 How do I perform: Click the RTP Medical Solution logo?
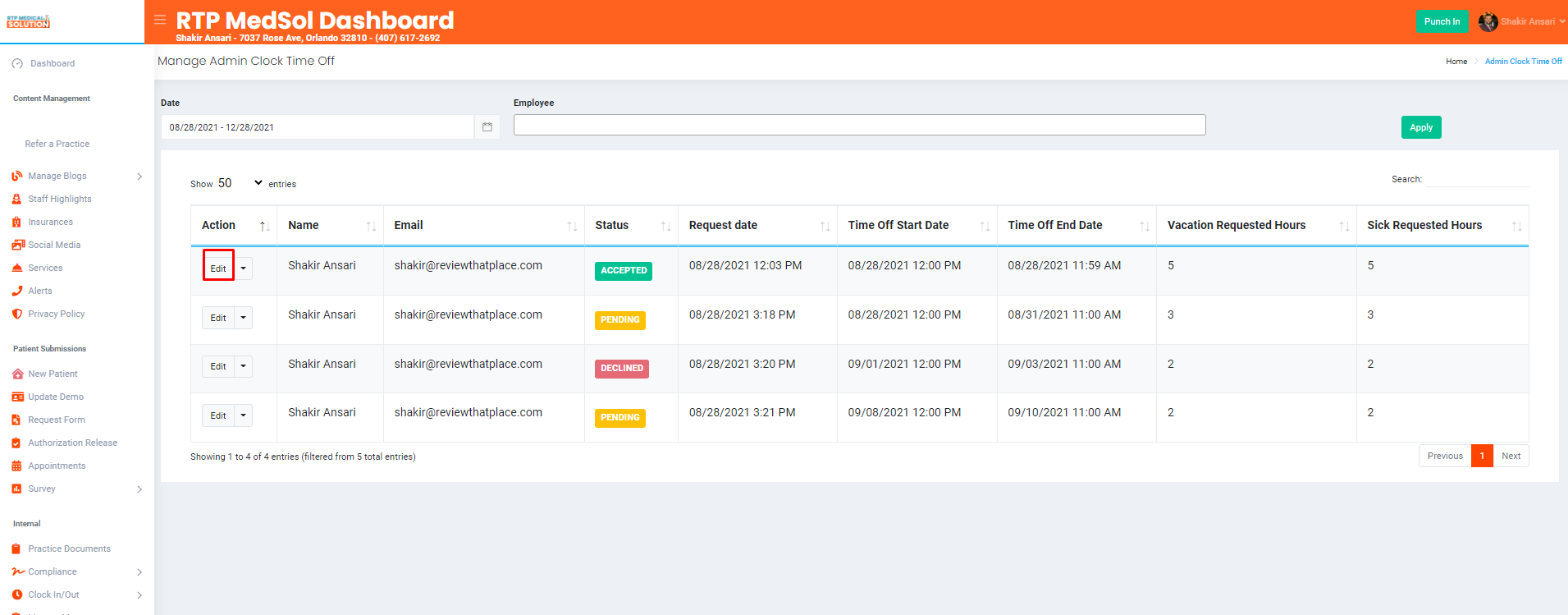29,21
